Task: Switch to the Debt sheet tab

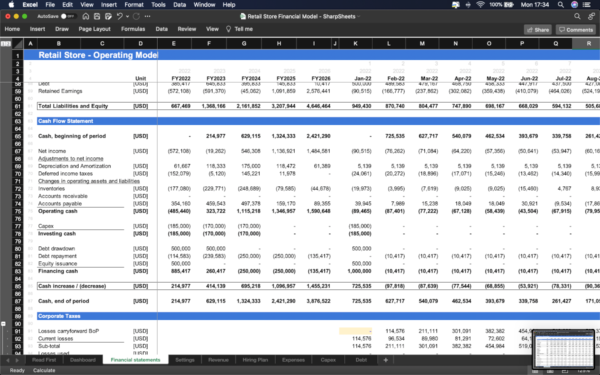Action: pyautogui.click(x=361, y=360)
